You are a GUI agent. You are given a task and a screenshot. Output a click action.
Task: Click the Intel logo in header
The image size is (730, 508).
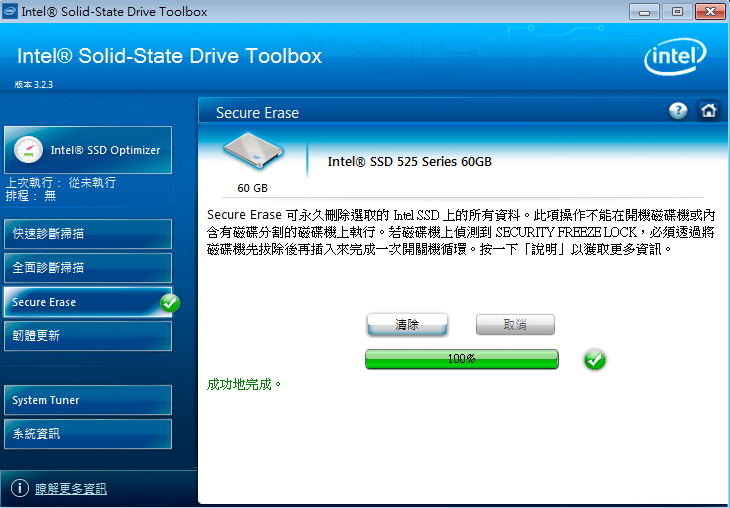tap(675, 57)
